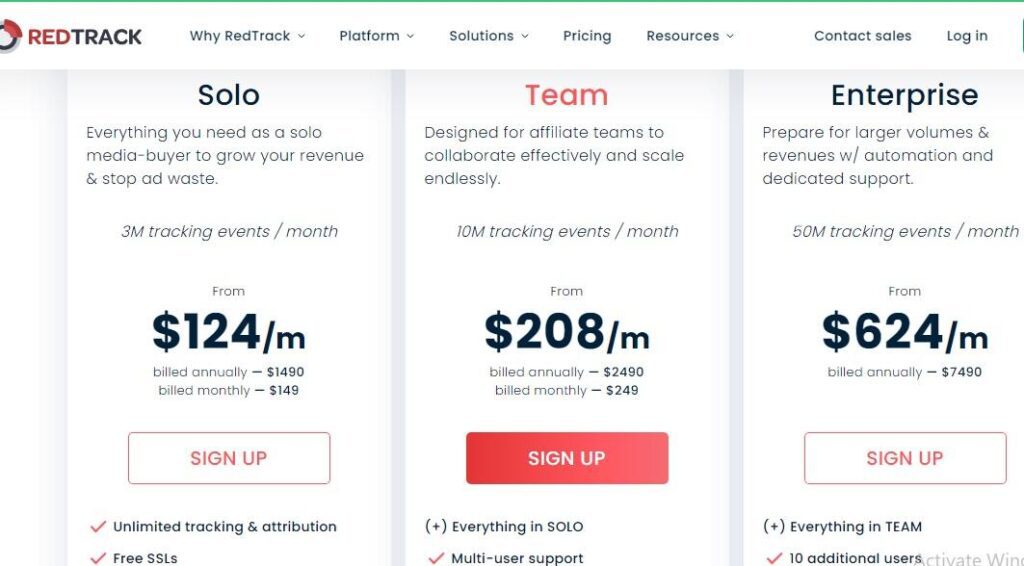Open the Platform dropdown menu
1024x566 pixels.
pyautogui.click(x=376, y=36)
